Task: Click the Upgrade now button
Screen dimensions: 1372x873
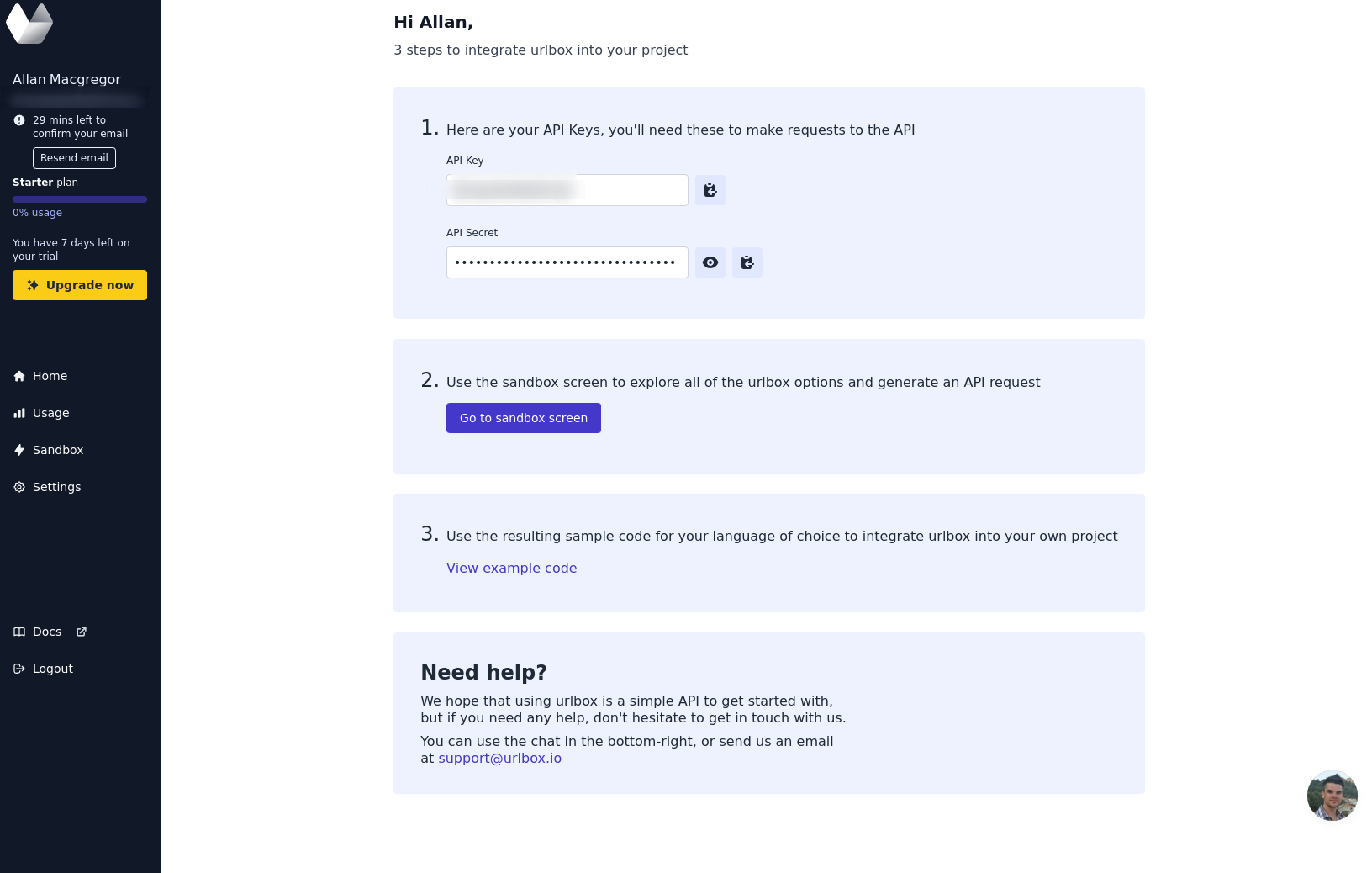Action: tap(80, 285)
